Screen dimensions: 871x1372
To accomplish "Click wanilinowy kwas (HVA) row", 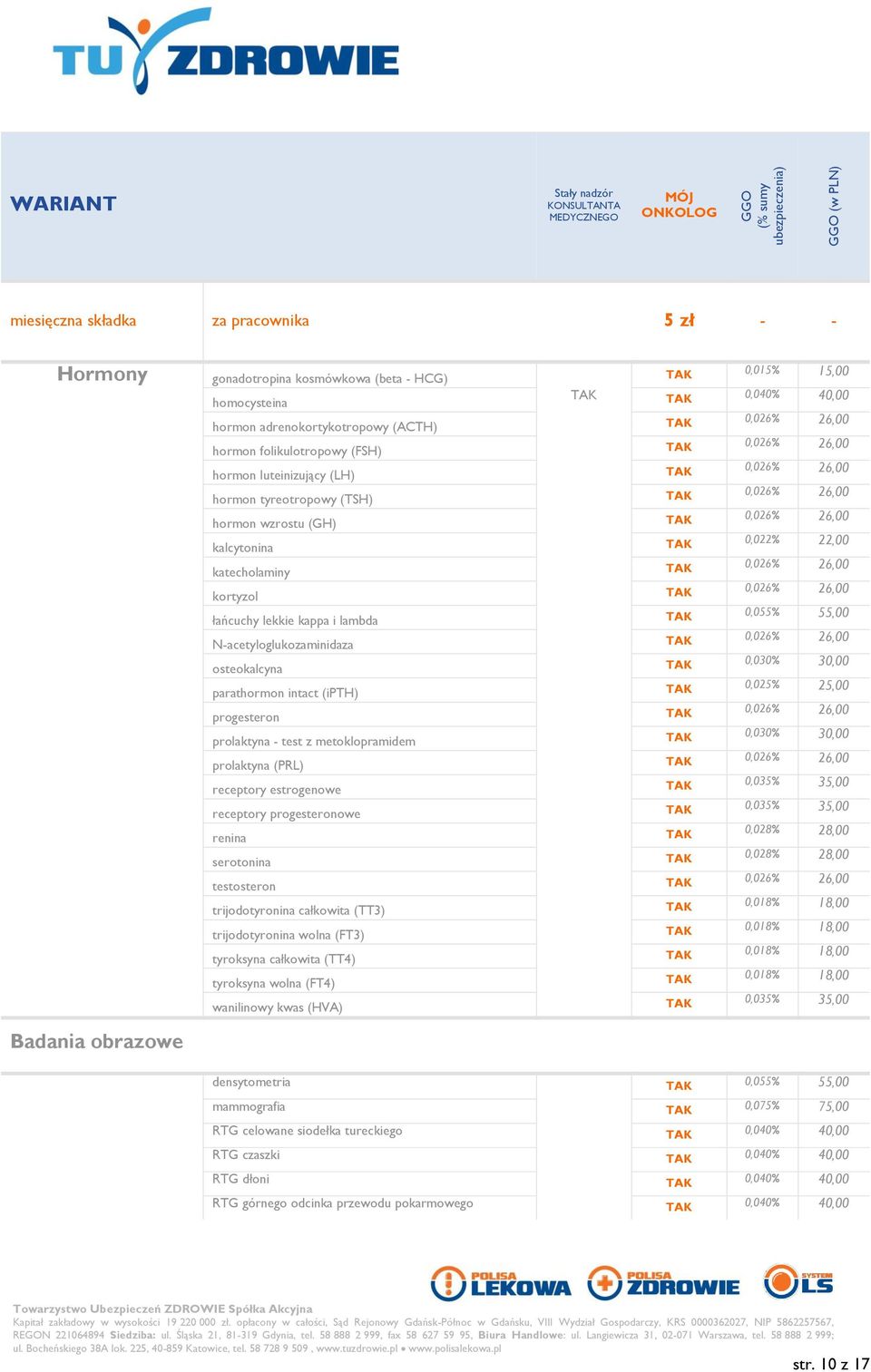I will (277, 1007).
